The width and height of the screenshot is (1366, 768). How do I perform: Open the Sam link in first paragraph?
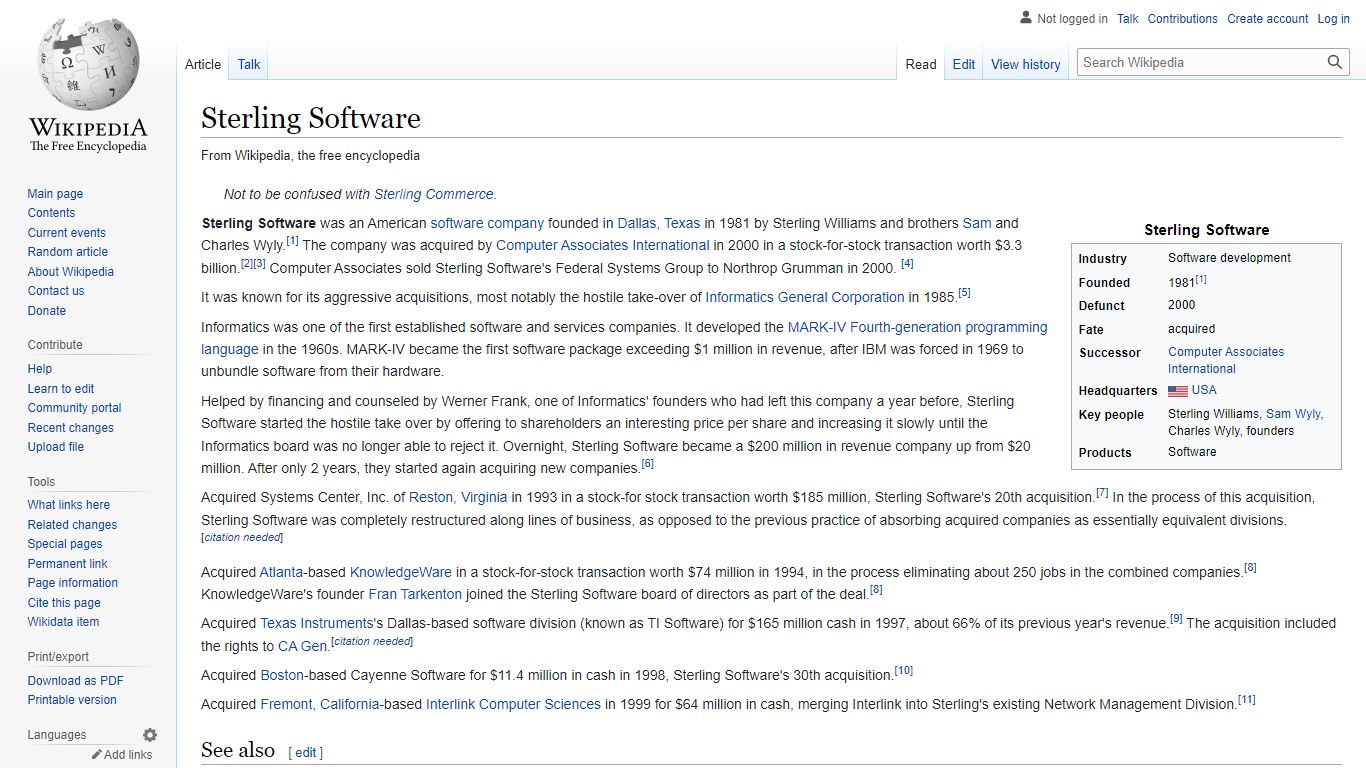pyautogui.click(x=977, y=223)
